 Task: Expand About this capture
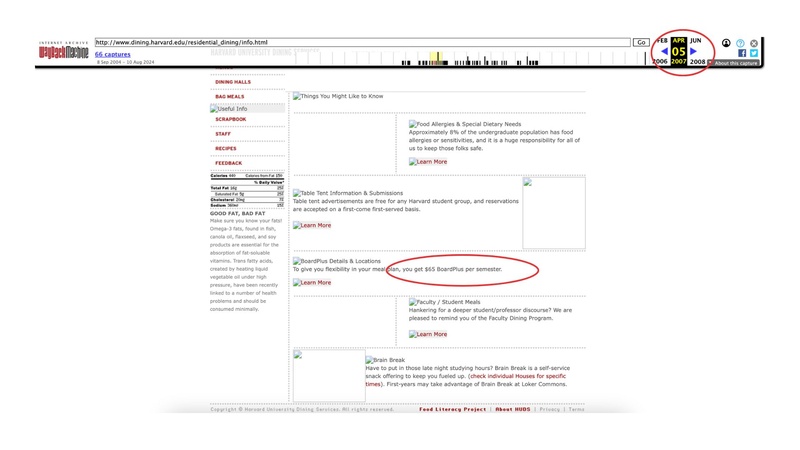click(733, 63)
